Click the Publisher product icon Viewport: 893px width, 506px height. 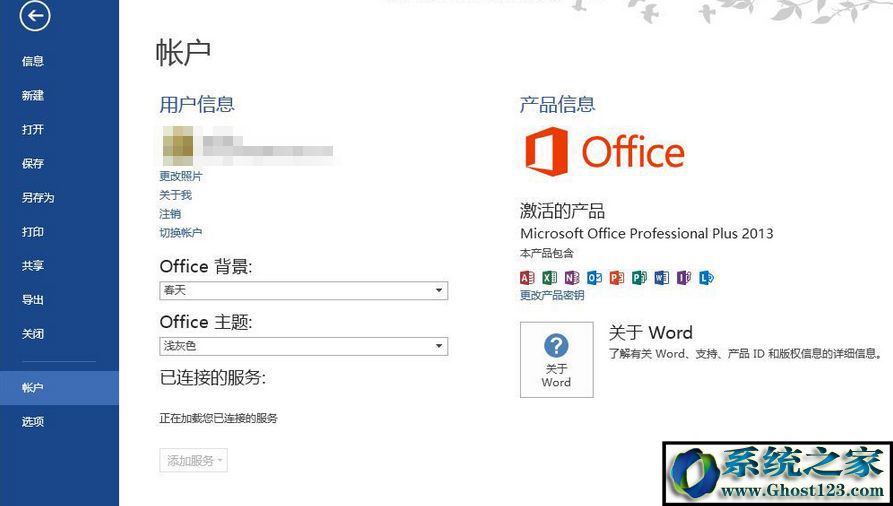tap(639, 278)
